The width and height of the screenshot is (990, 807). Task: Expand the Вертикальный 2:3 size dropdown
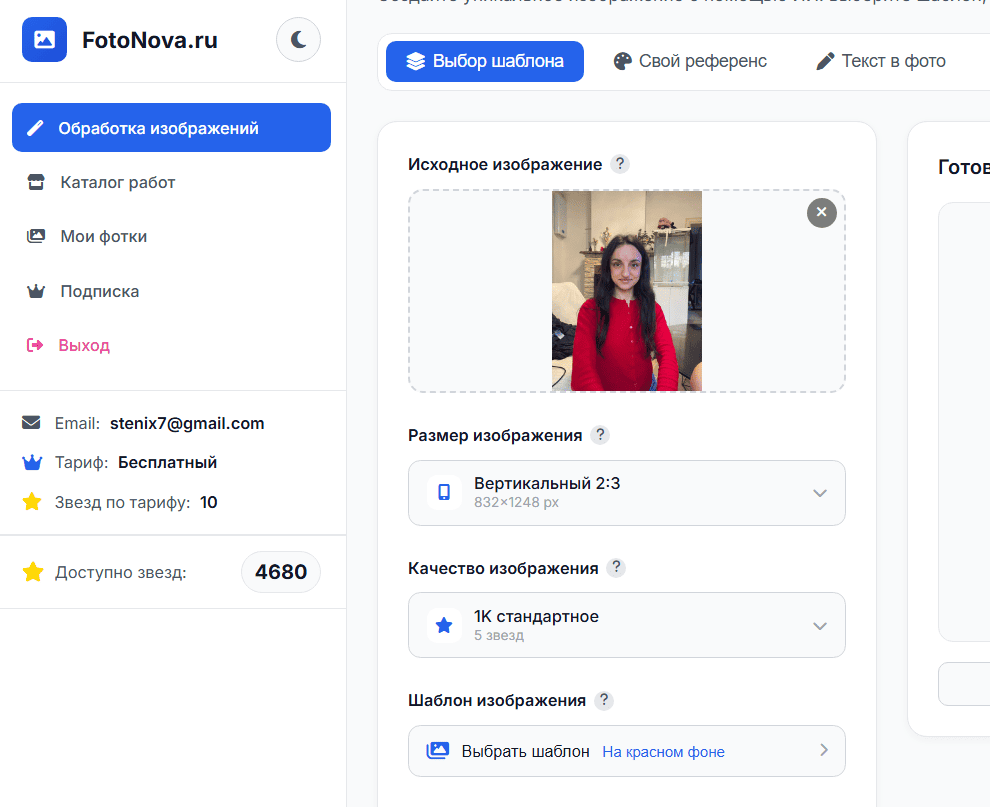pyautogui.click(x=626, y=493)
